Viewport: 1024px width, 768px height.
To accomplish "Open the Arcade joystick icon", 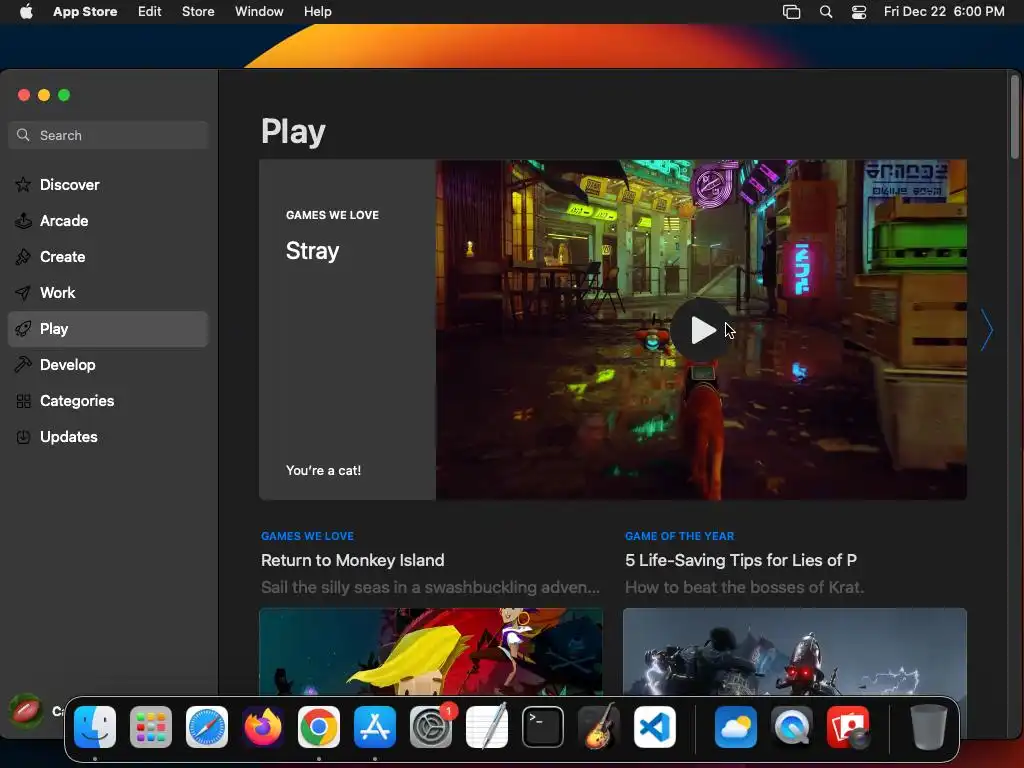I will tap(23, 221).
